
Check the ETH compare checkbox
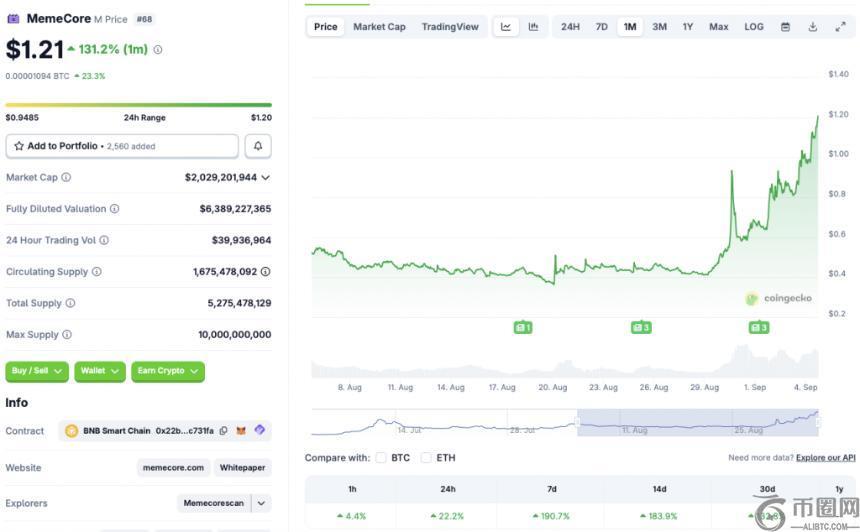tap(427, 458)
